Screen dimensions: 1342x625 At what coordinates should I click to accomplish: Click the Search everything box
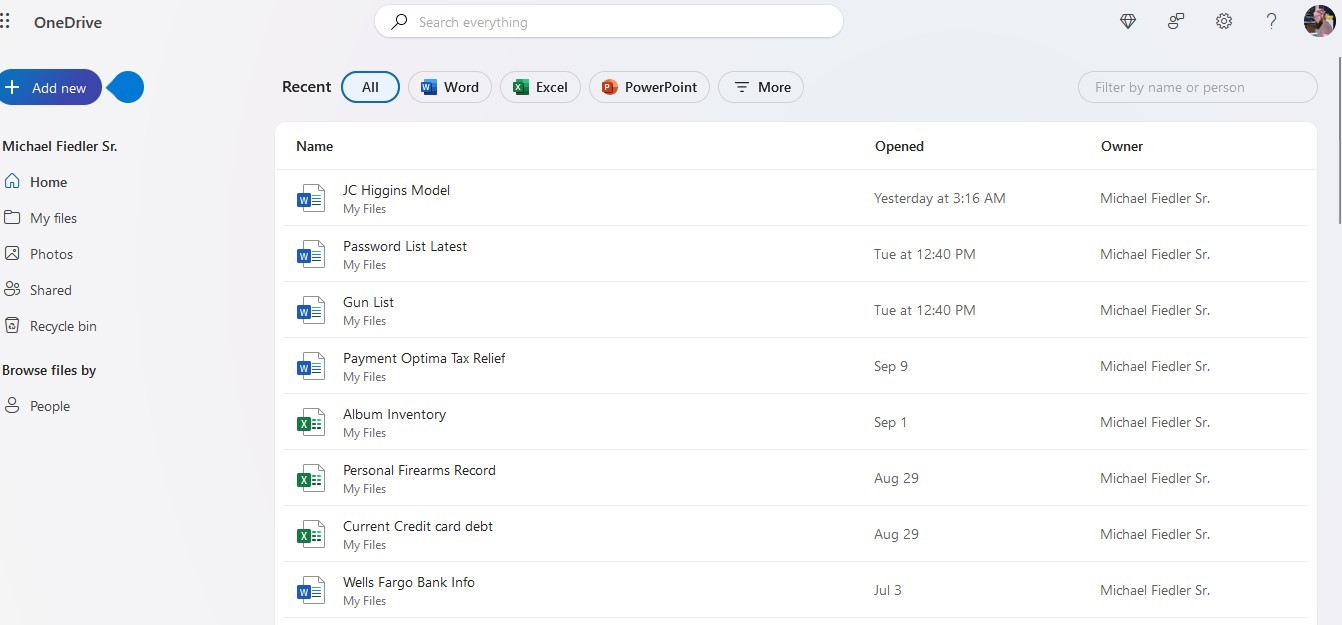pyautogui.click(x=609, y=22)
